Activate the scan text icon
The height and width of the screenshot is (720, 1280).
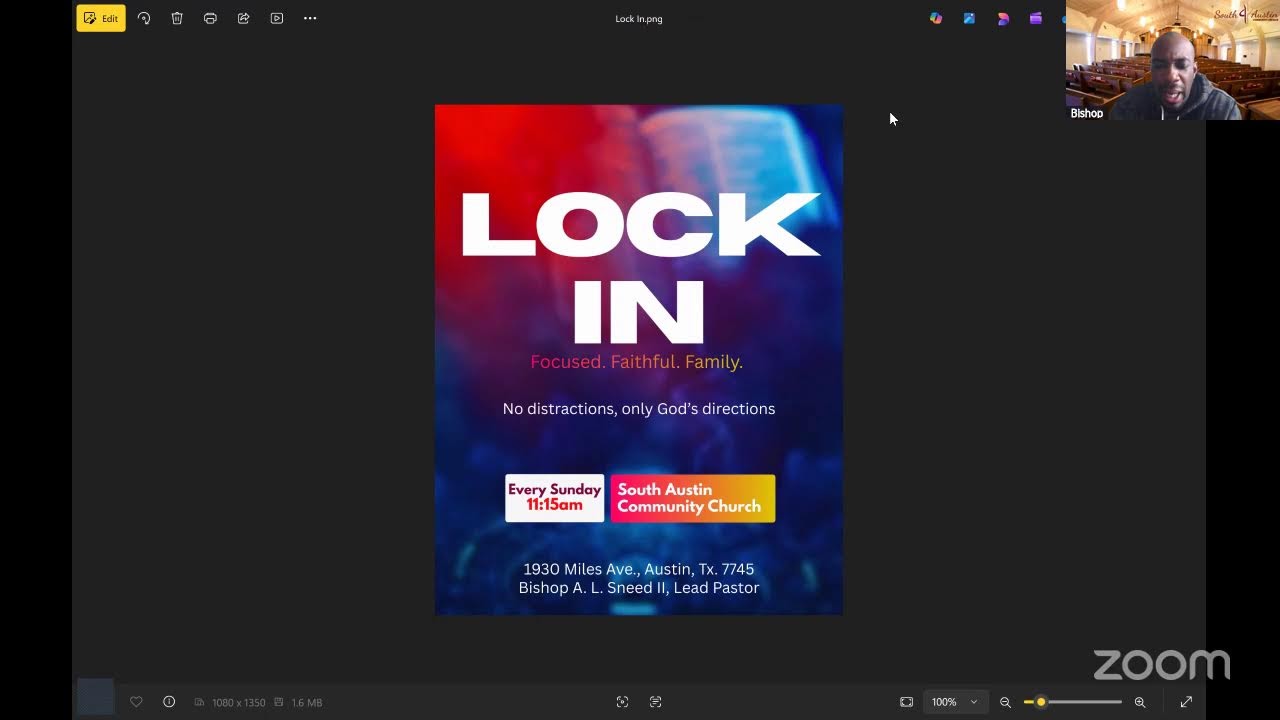click(656, 702)
